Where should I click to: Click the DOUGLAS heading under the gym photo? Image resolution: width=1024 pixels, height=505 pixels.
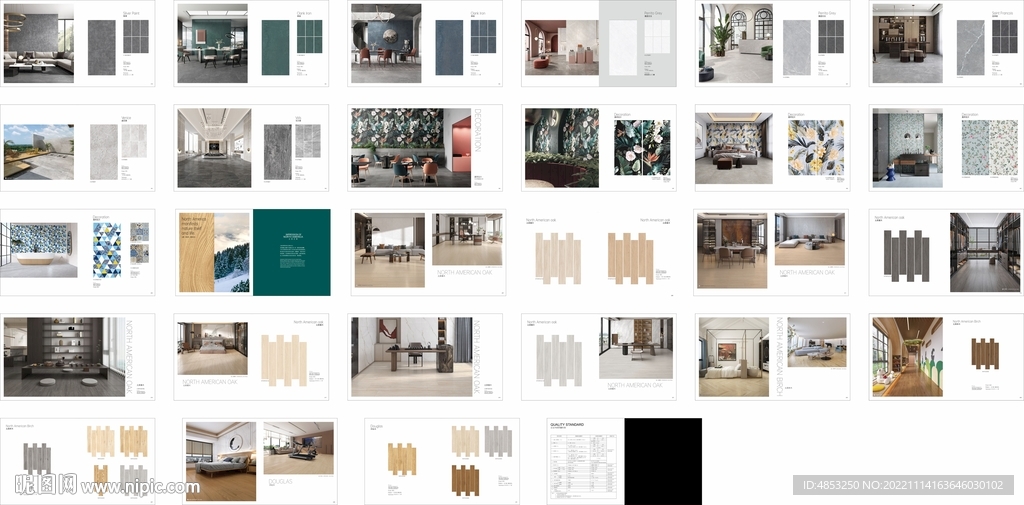[281, 481]
